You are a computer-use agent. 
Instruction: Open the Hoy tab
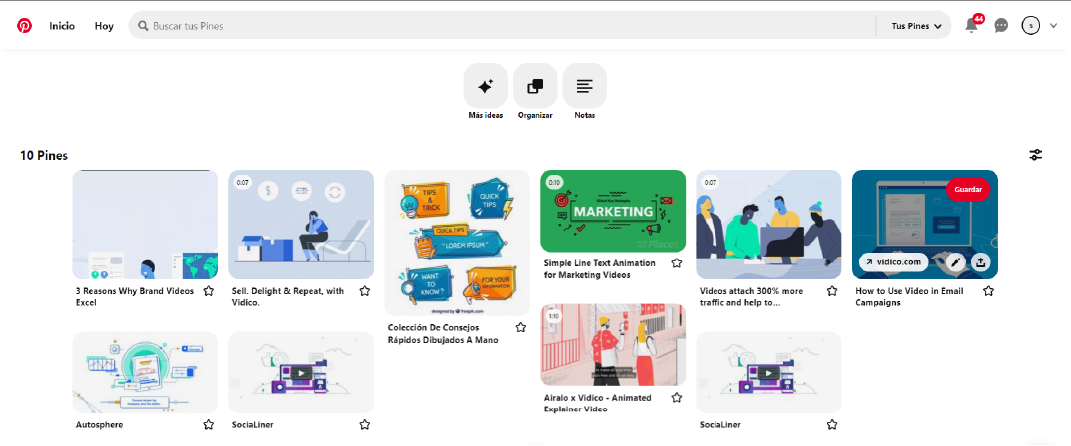(x=104, y=26)
